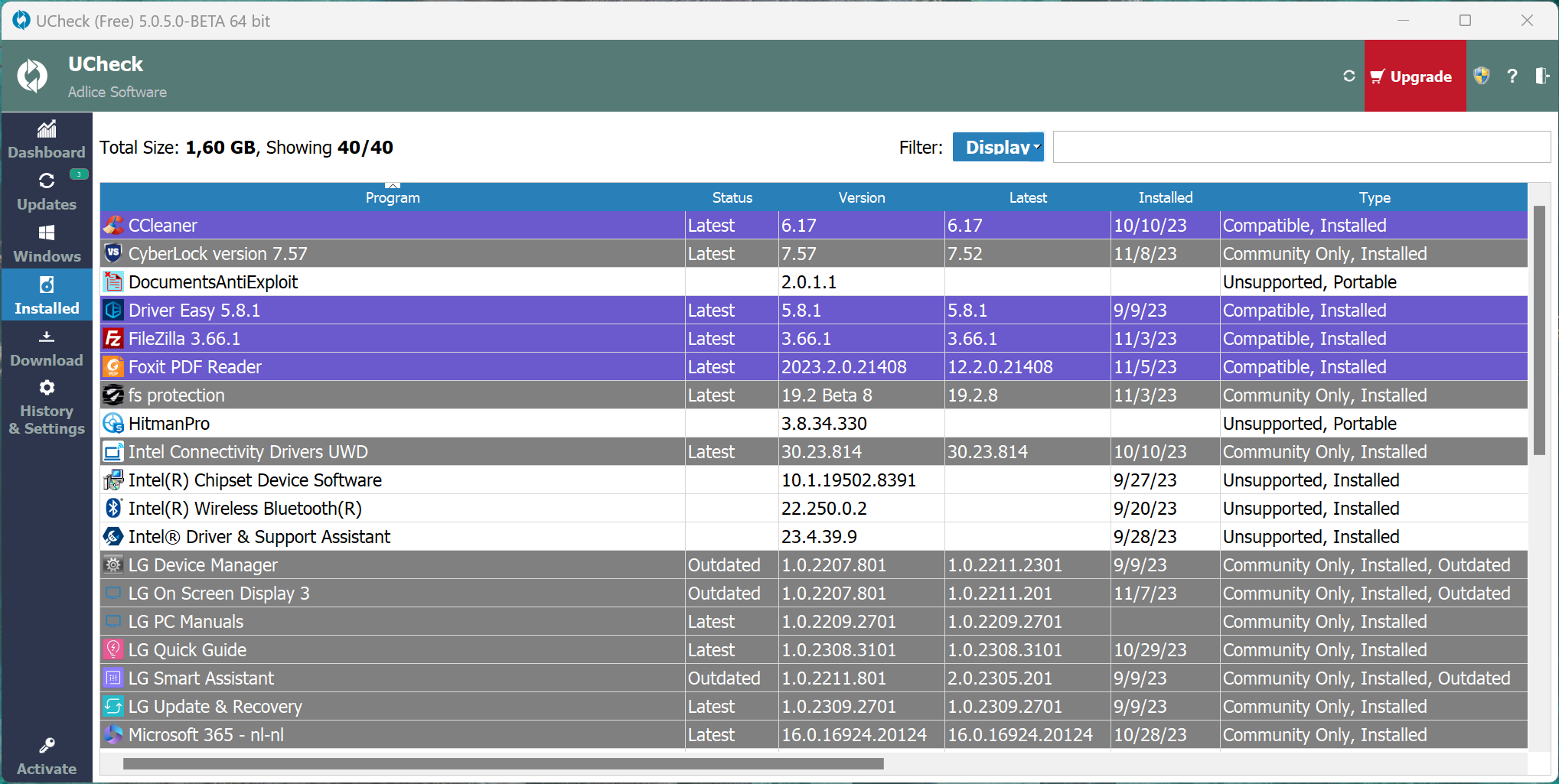
Task: Open the Dashboard tab
Action: 47,140
